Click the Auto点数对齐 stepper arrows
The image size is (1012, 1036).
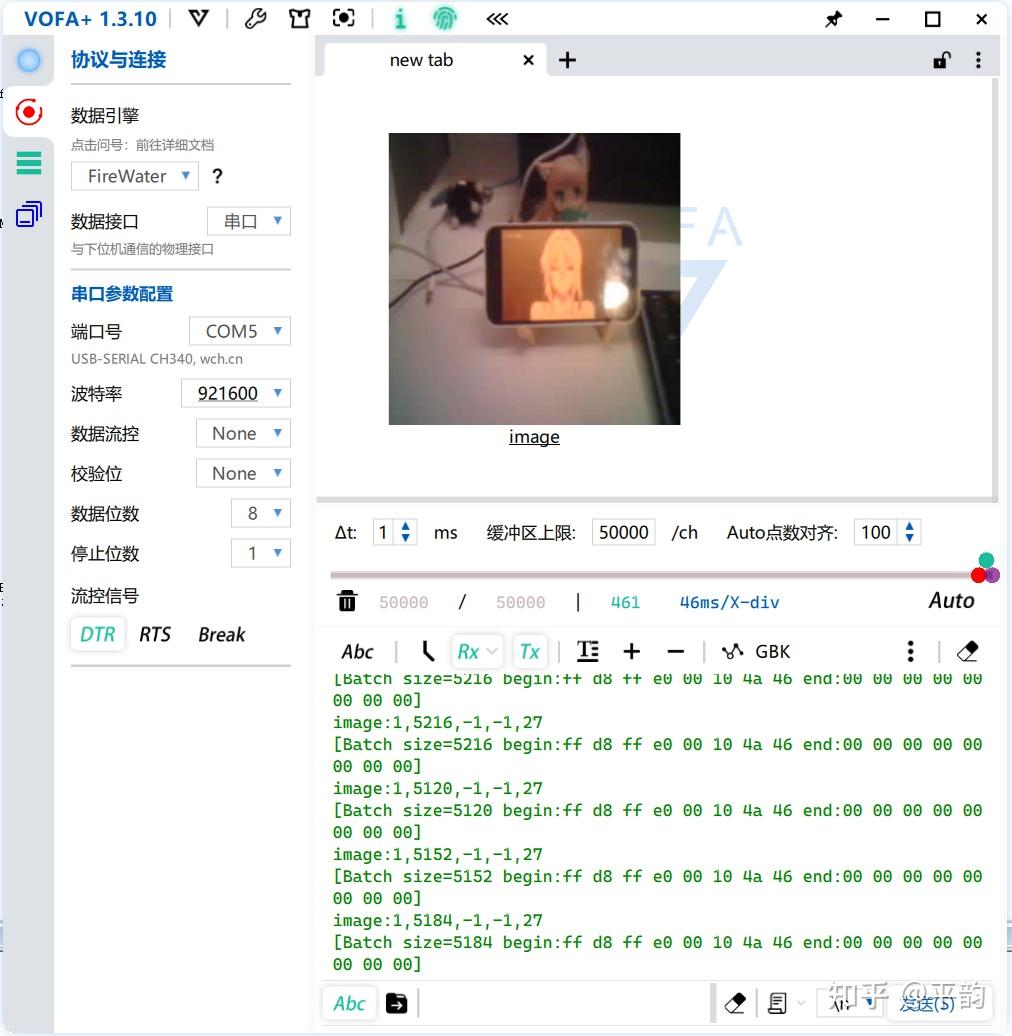pyautogui.click(x=910, y=533)
